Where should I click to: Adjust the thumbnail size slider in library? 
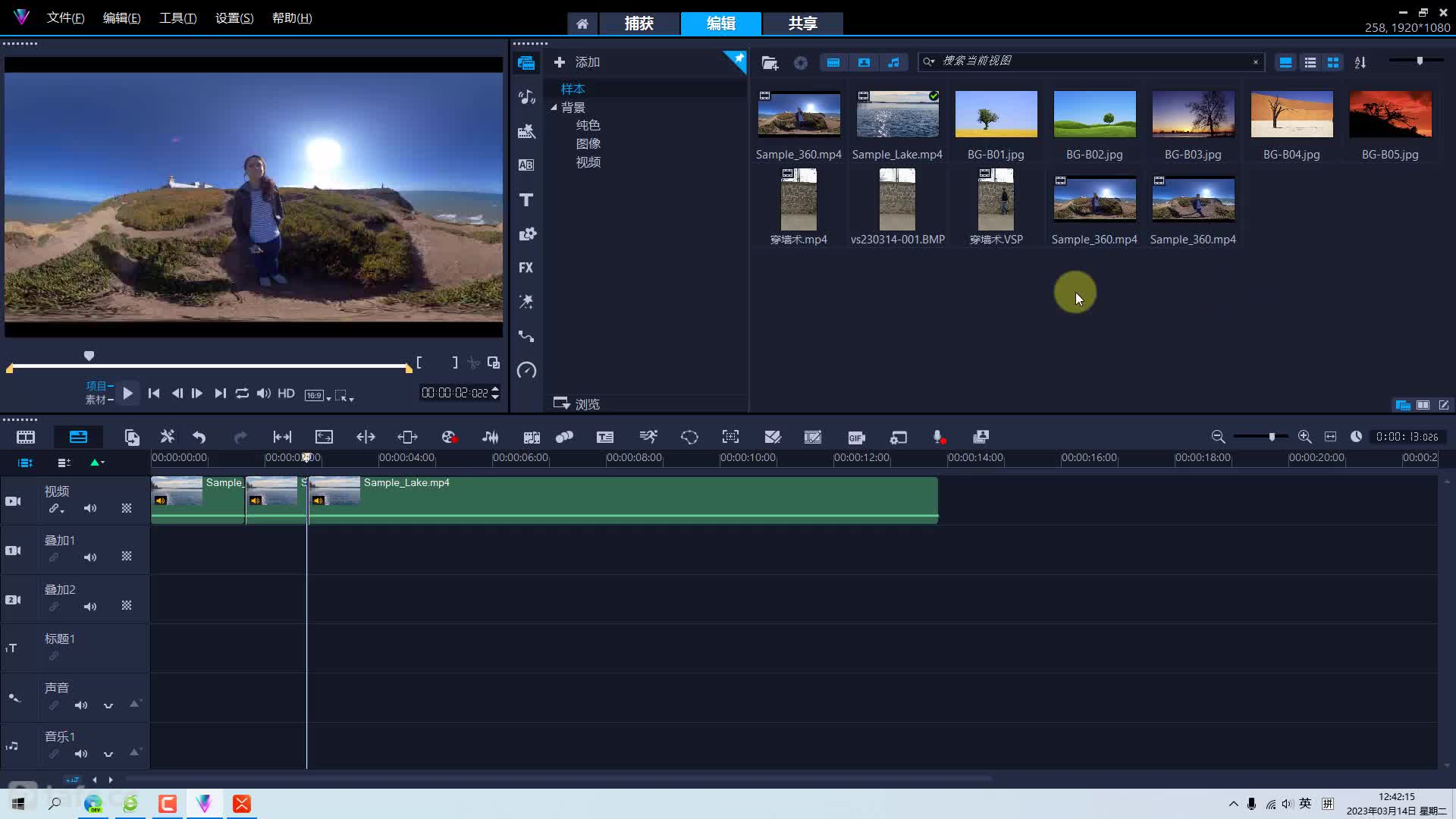(1420, 61)
